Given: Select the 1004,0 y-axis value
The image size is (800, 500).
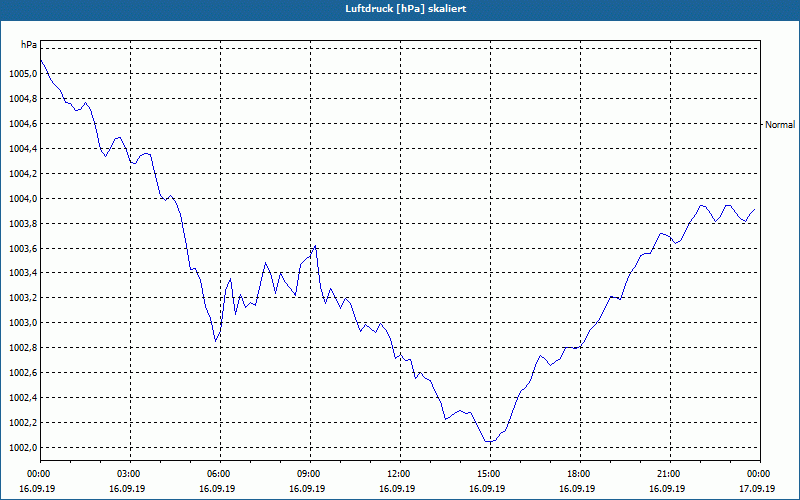Looking at the screenshot, I should point(23,199).
